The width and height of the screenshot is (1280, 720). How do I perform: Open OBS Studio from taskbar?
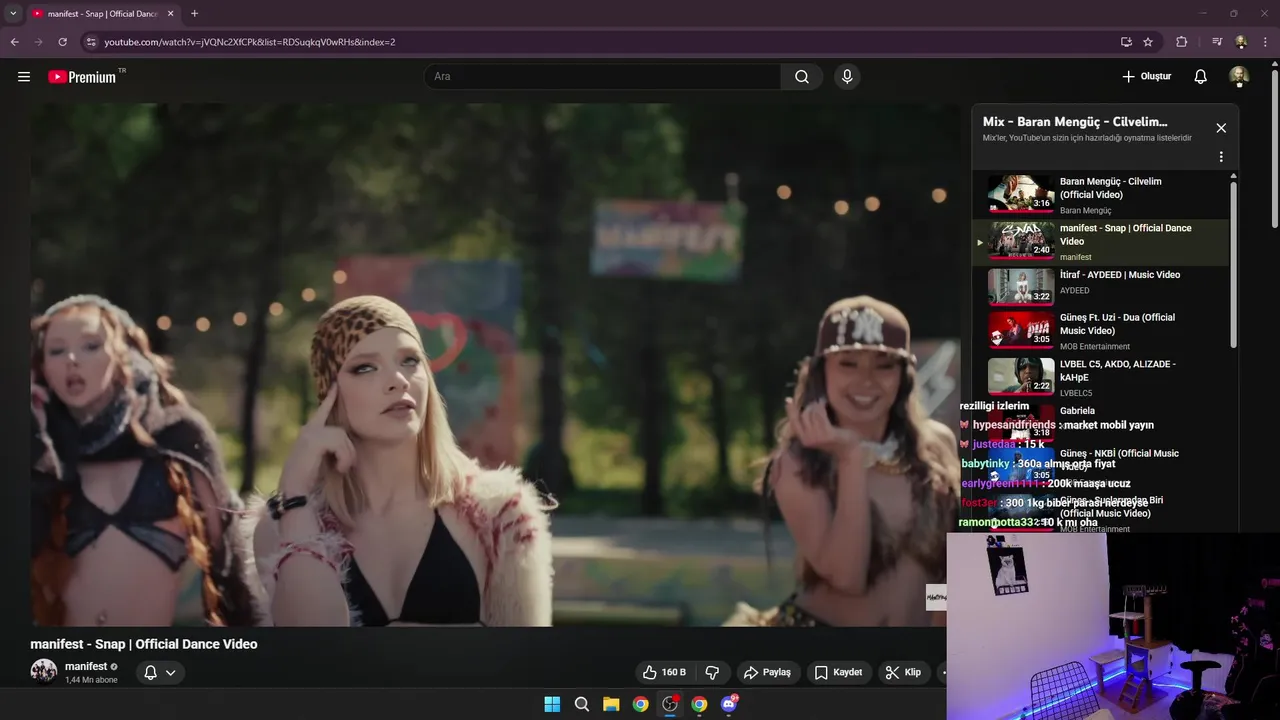click(670, 704)
